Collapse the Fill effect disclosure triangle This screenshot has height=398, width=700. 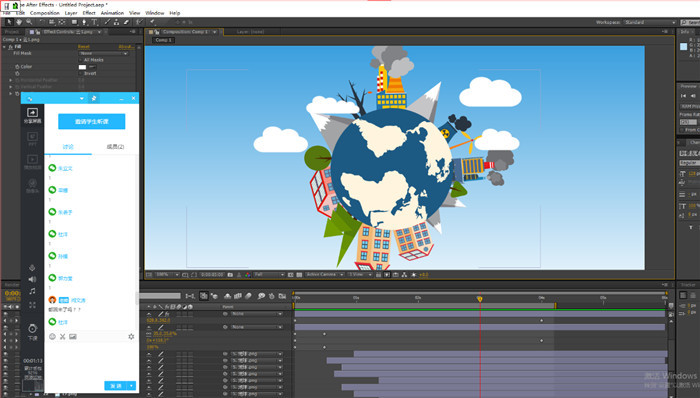click(x=4, y=46)
